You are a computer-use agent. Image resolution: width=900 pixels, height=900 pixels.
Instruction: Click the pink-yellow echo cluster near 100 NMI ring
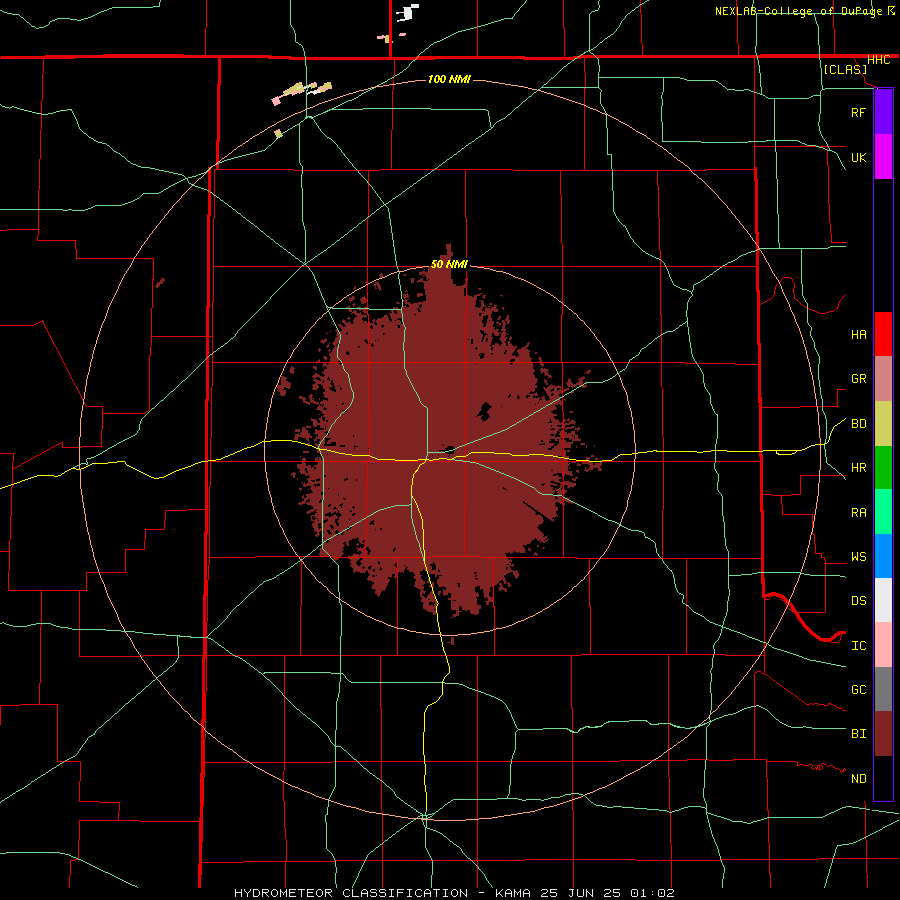[x=301, y=92]
